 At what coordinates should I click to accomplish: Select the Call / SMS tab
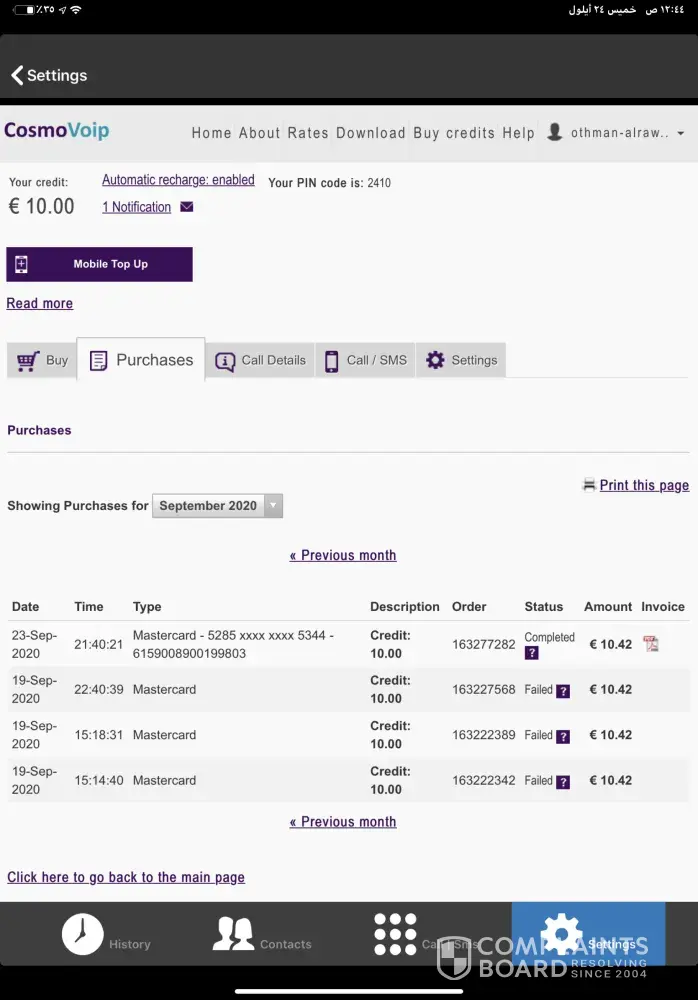[x=364, y=360]
